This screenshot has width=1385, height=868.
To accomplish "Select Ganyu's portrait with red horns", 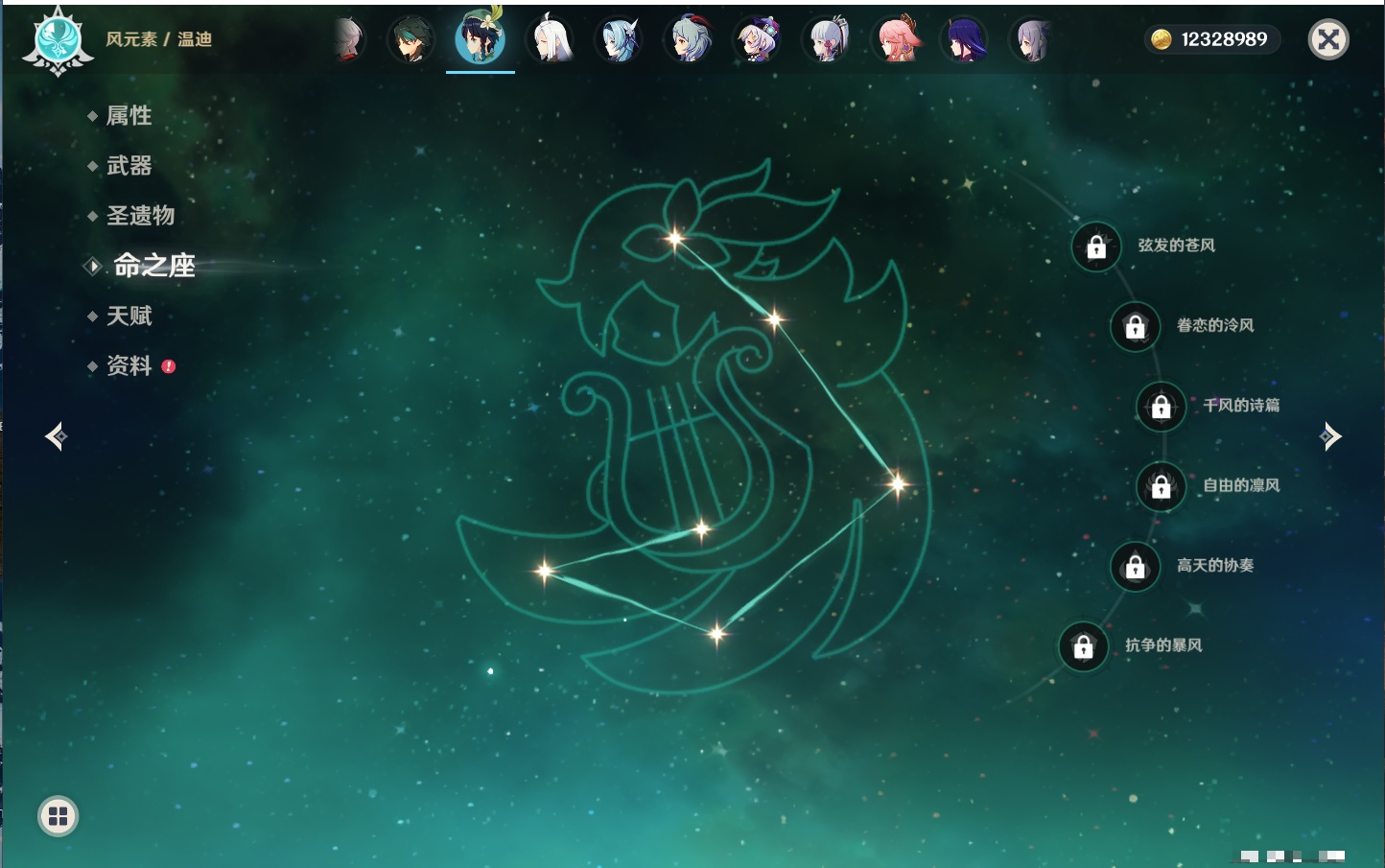I will [689, 40].
